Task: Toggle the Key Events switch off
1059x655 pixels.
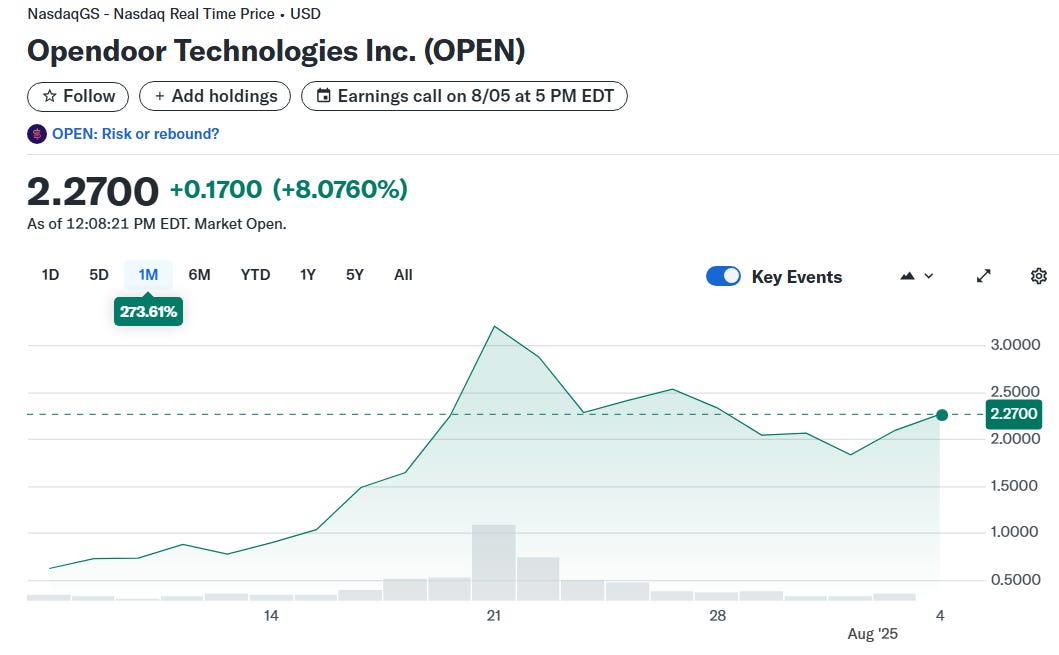Action: 723,276
